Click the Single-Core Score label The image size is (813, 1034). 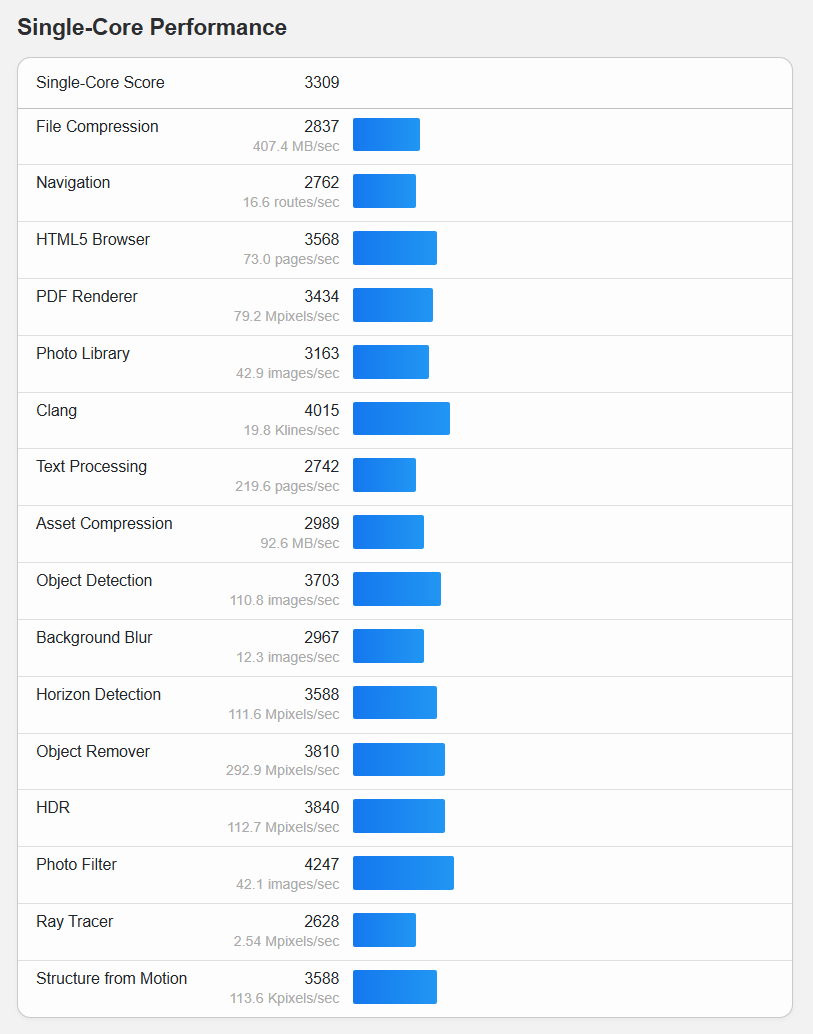coord(100,83)
